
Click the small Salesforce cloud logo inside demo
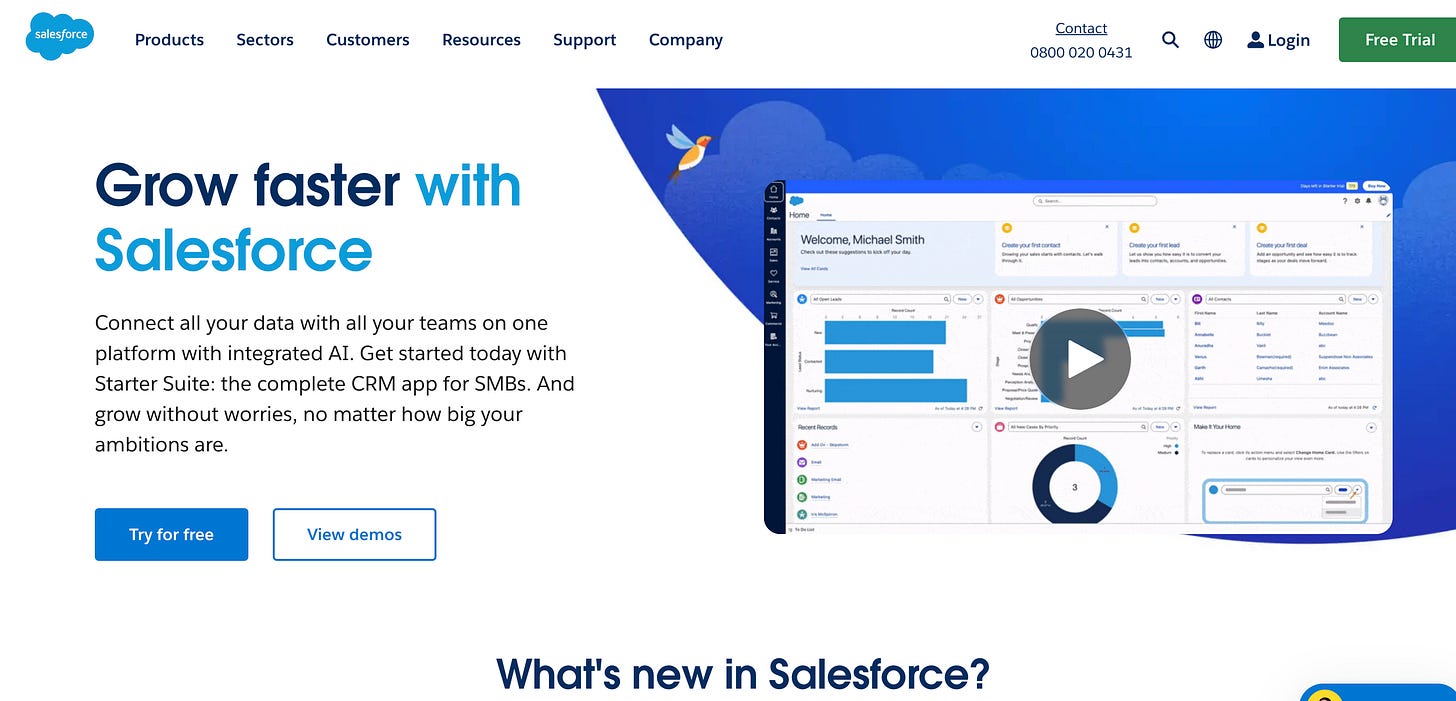797,201
